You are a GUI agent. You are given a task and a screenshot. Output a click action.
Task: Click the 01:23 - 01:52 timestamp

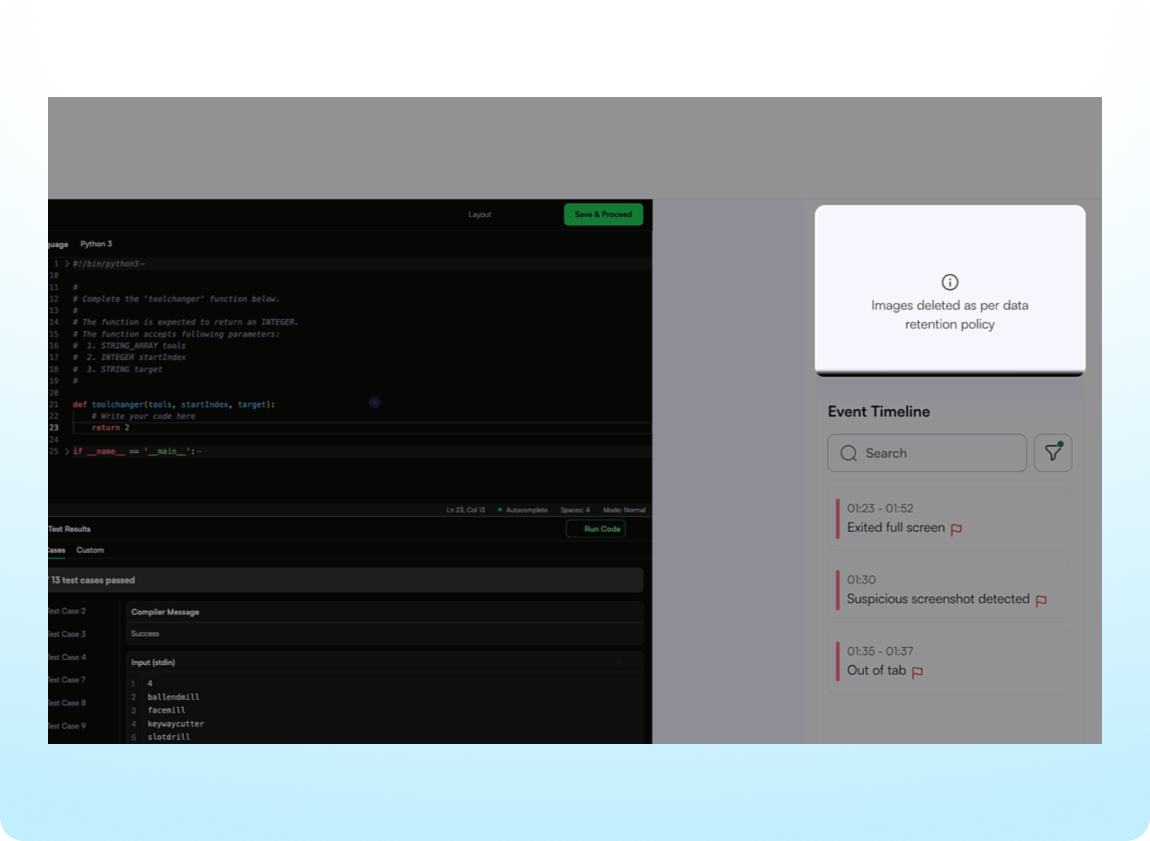[x=880, y=509]
